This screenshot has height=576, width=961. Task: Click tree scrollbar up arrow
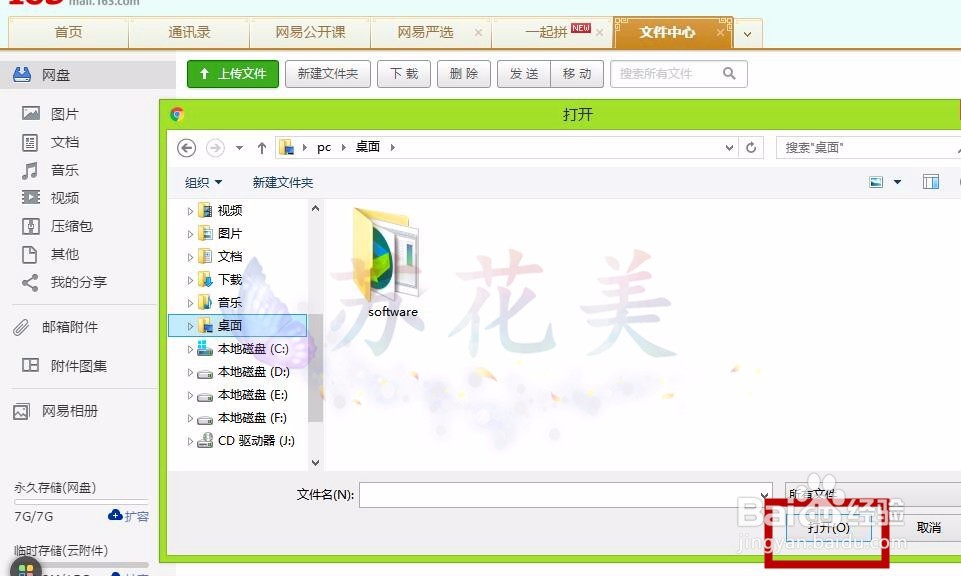pyautogui.click(x=315, y=209)
